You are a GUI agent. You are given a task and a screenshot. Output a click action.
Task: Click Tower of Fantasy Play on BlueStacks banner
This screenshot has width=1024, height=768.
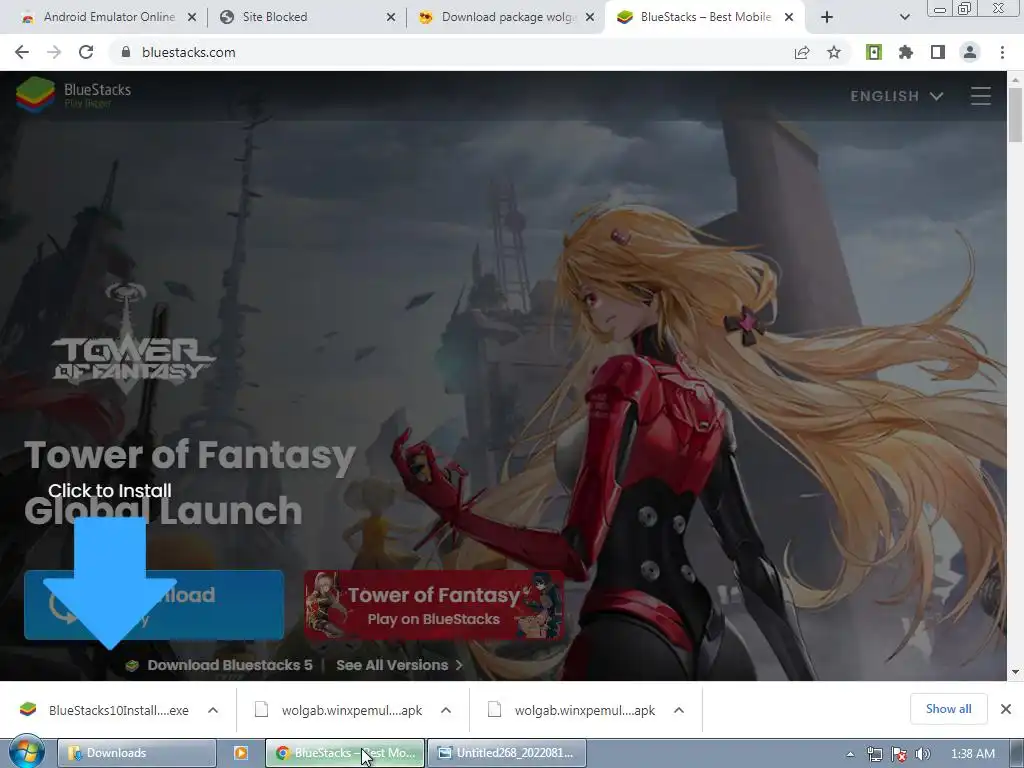(x=434, y=605)
